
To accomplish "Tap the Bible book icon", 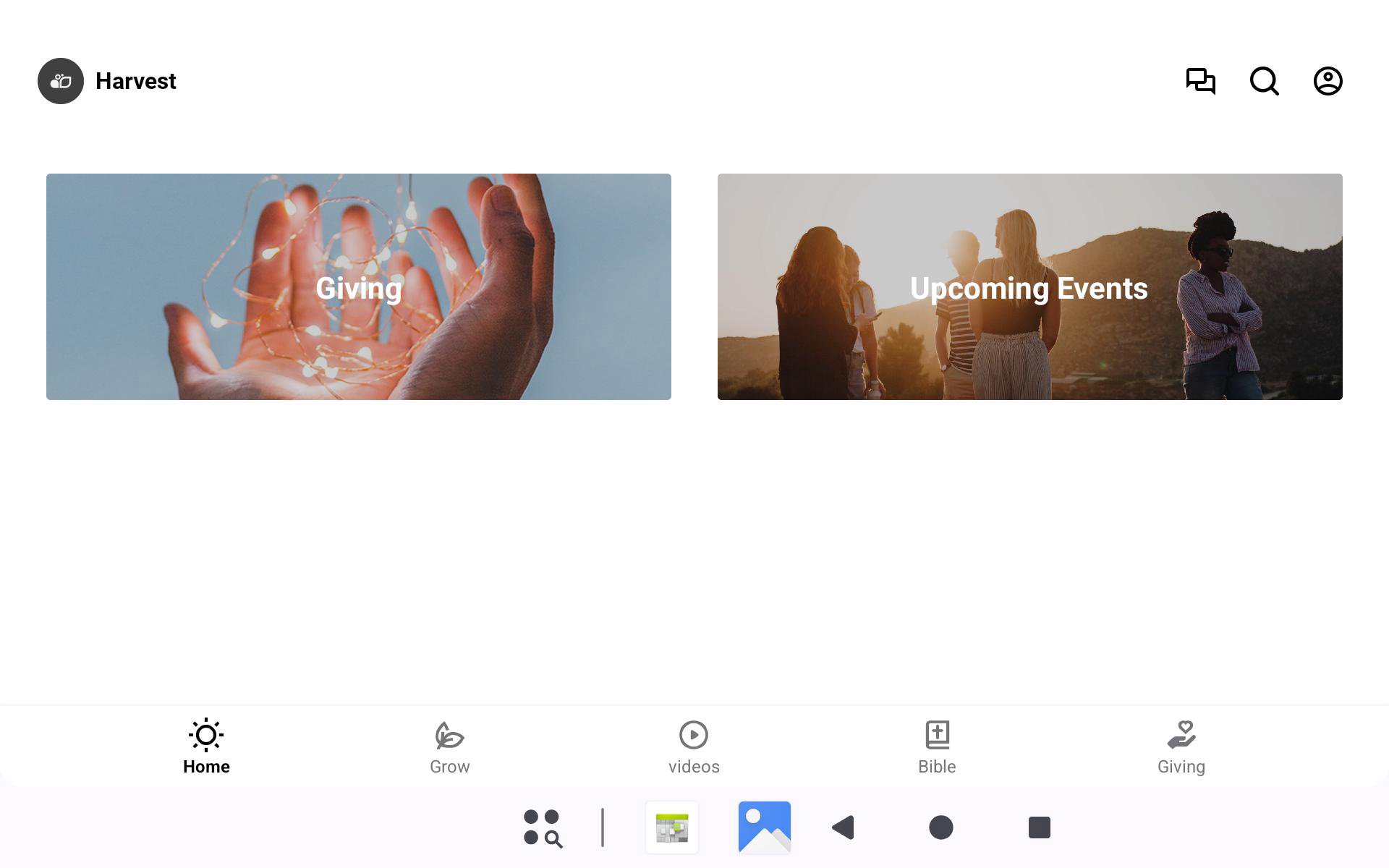I will (937, 735).
